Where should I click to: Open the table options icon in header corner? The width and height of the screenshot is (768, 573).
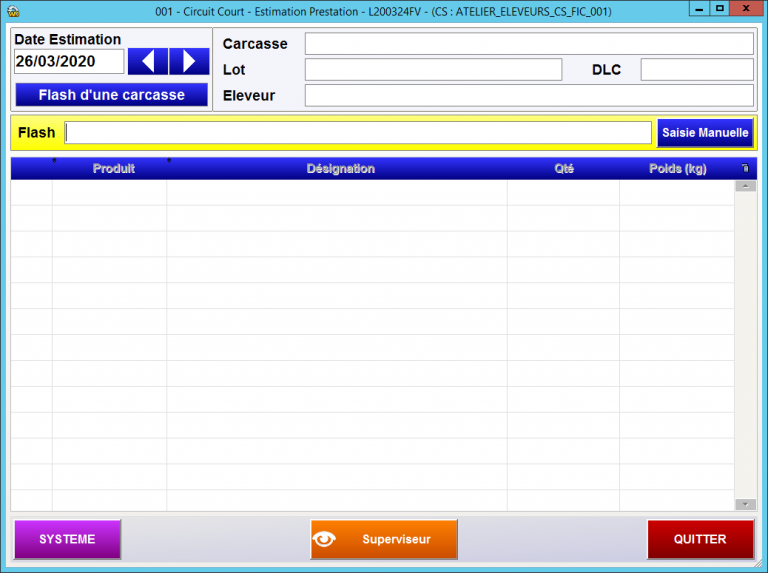pyautogui.click(x=744, y=169)
